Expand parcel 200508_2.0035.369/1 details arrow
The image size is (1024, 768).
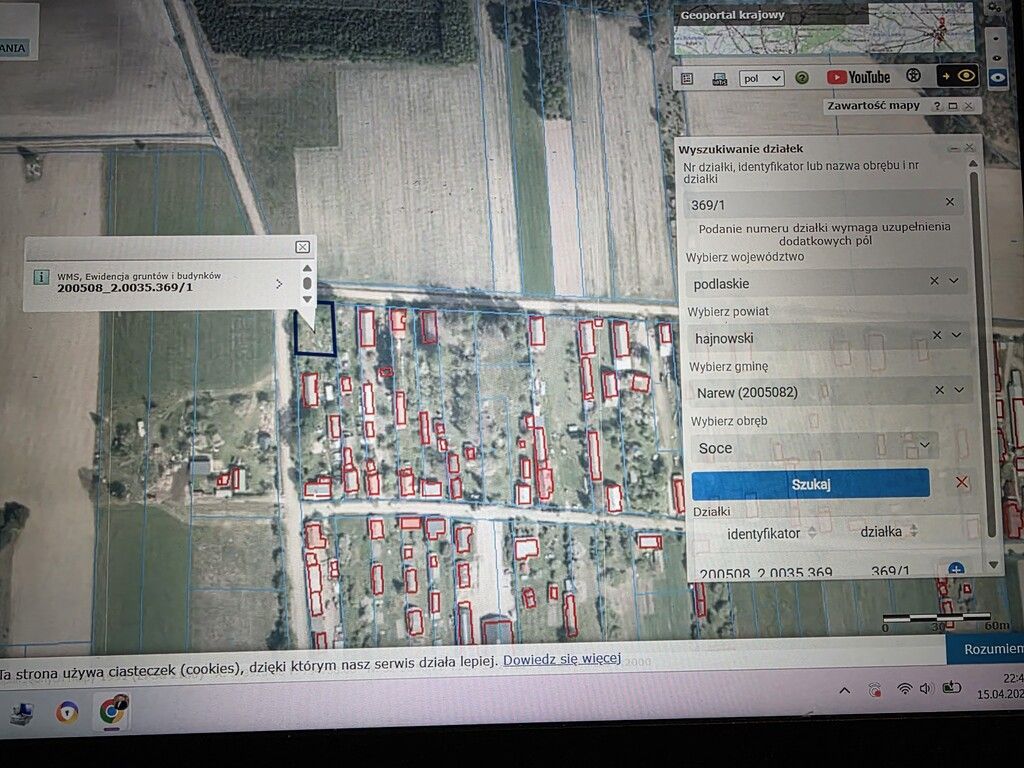coord(279,283)
